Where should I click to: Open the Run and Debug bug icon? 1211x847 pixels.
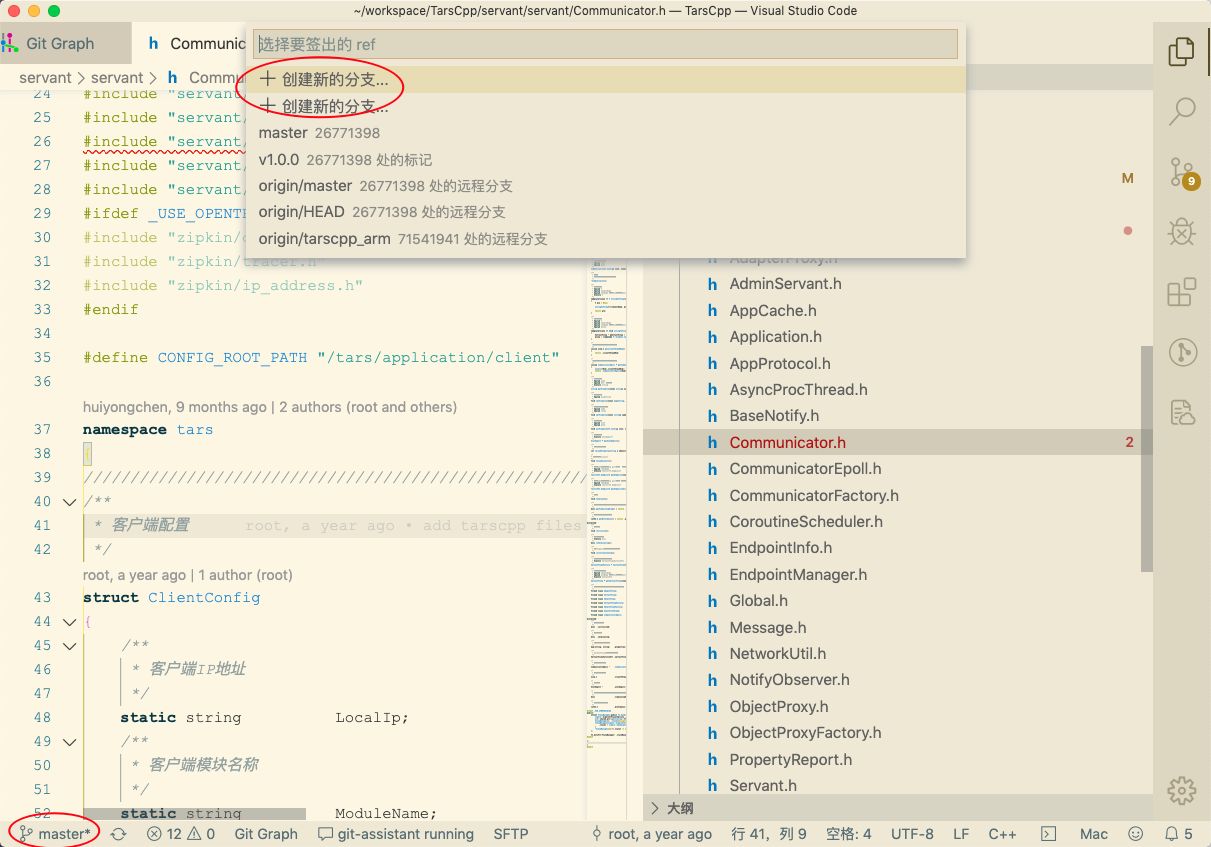[1182, 232]
